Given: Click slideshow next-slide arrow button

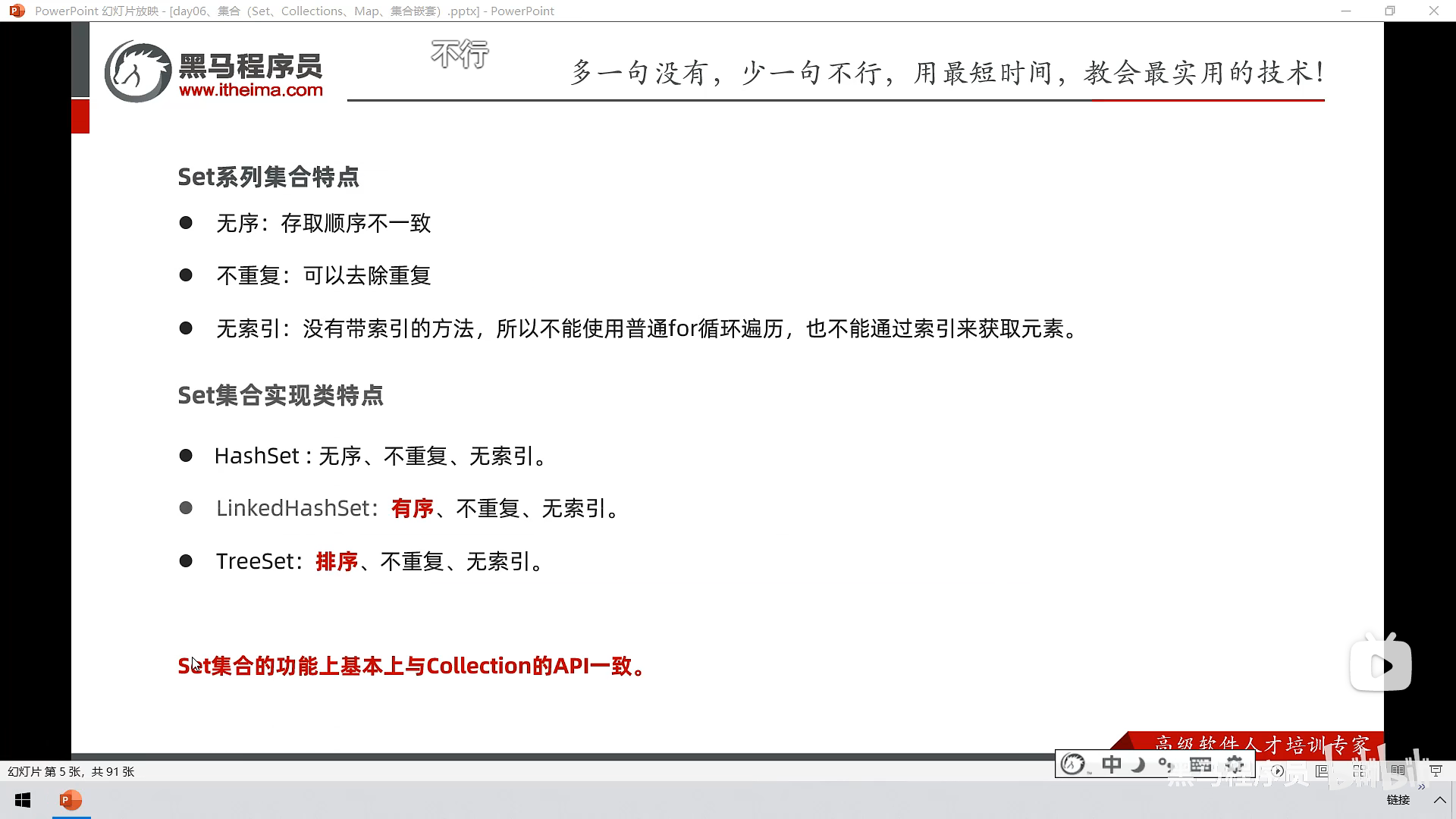Looking at the screenshot, I should point(1278,771).
